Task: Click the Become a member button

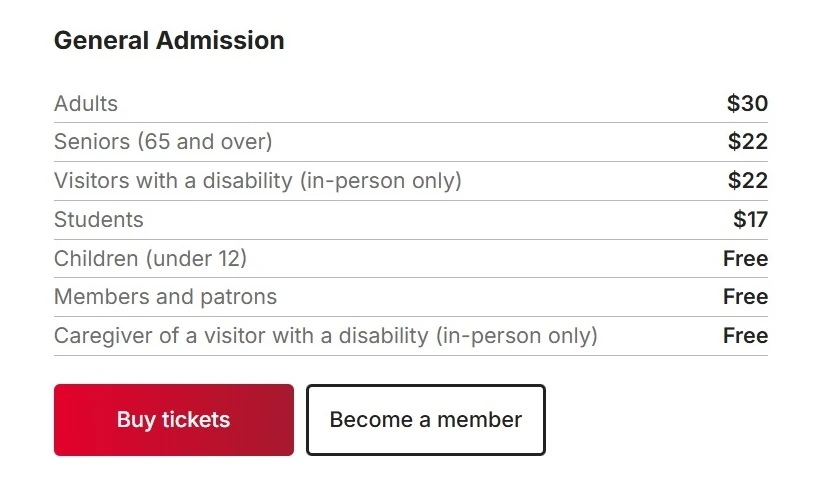Action: pyautogui.click(x=425, y=420)
